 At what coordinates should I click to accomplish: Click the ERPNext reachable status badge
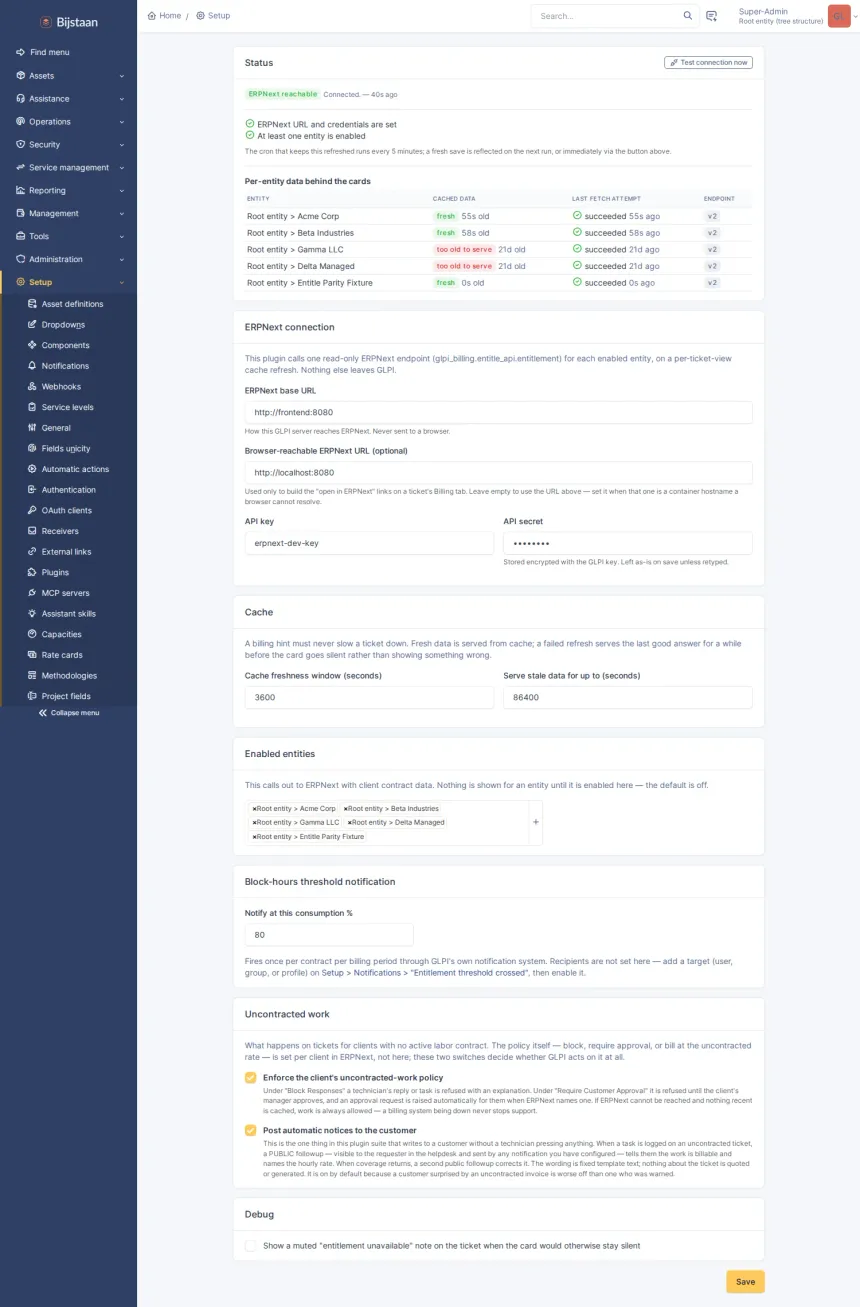pyautogui.click(x=282, y=94)
